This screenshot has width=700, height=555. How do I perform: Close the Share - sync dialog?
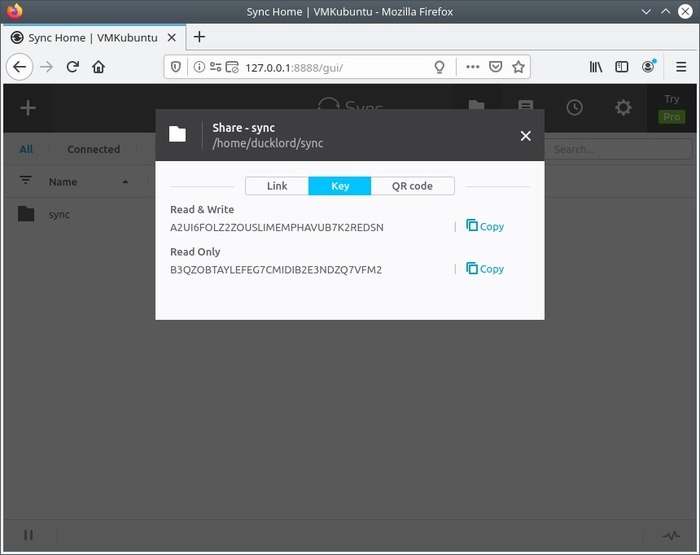[x=525, y=136]
